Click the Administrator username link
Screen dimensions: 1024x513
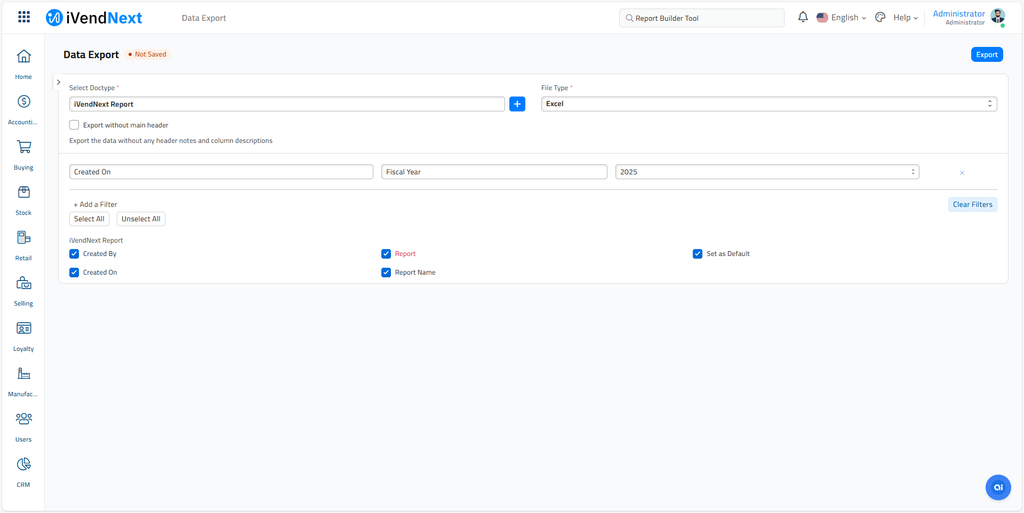(x=959, y=14)
